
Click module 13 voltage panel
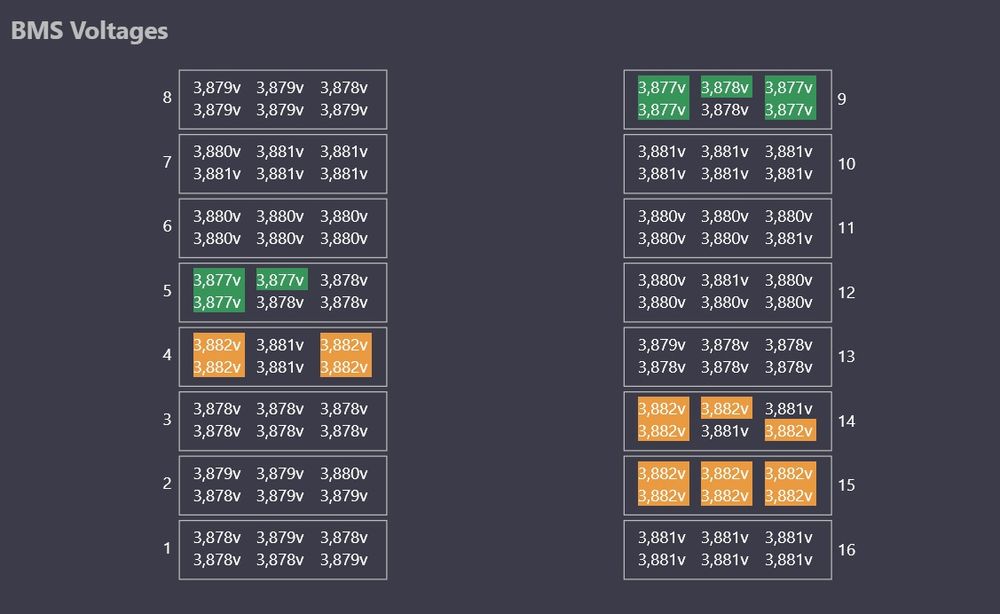coord(727,356)
